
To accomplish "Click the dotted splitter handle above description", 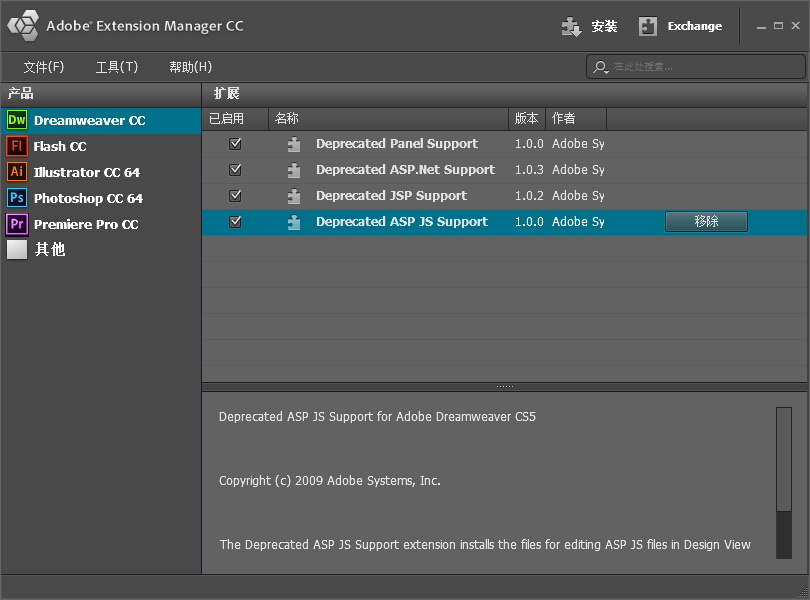I will pyautogui.click(x=505, y=387).
